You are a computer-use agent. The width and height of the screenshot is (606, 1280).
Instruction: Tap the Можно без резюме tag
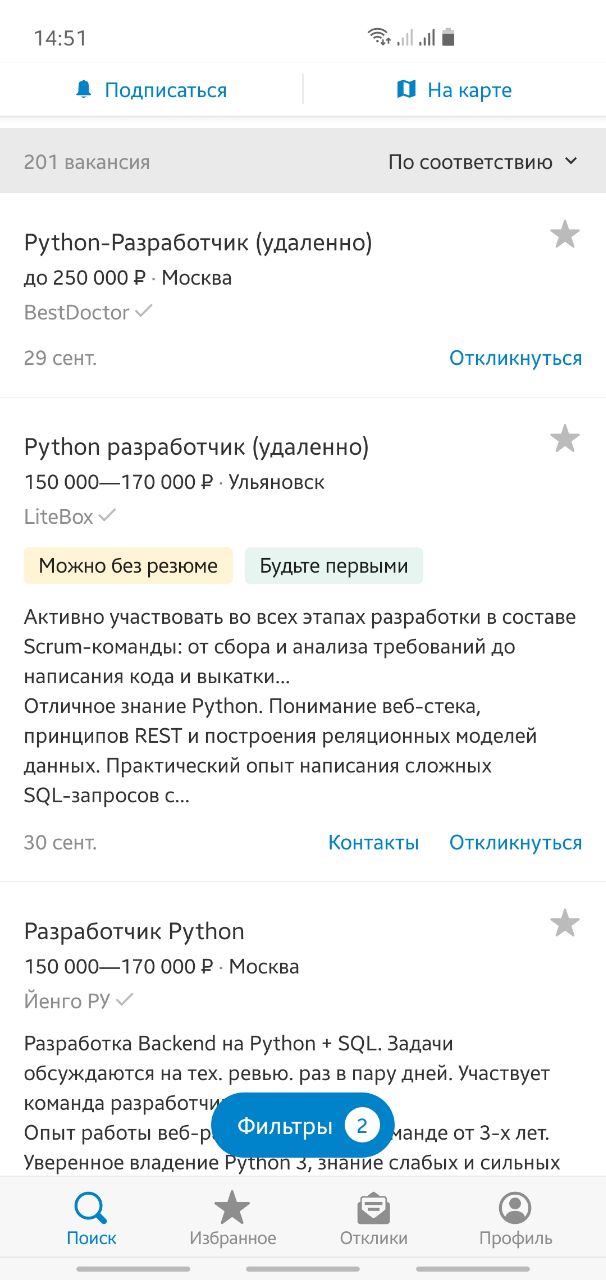(x=128, y=566)
